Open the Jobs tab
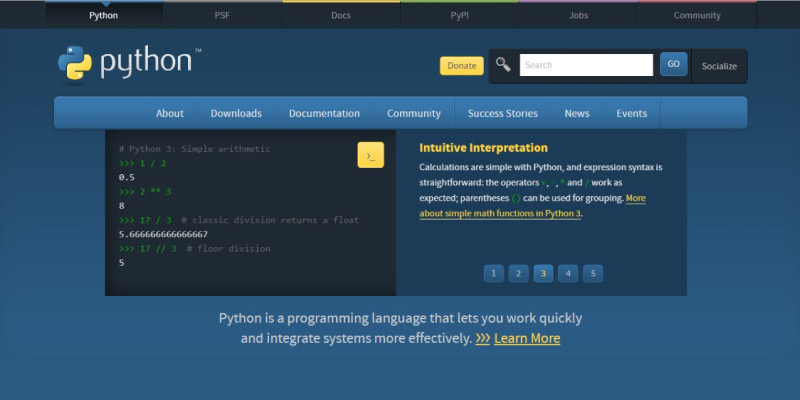The image size is (800, 400). pyautogui.click(x=579, y=15)
